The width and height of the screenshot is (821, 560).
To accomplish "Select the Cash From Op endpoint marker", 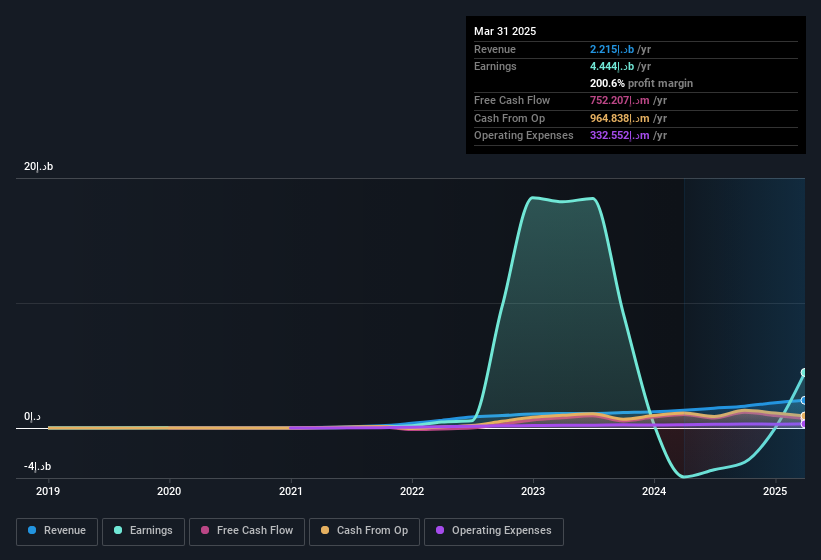I will tap(804, 416).
